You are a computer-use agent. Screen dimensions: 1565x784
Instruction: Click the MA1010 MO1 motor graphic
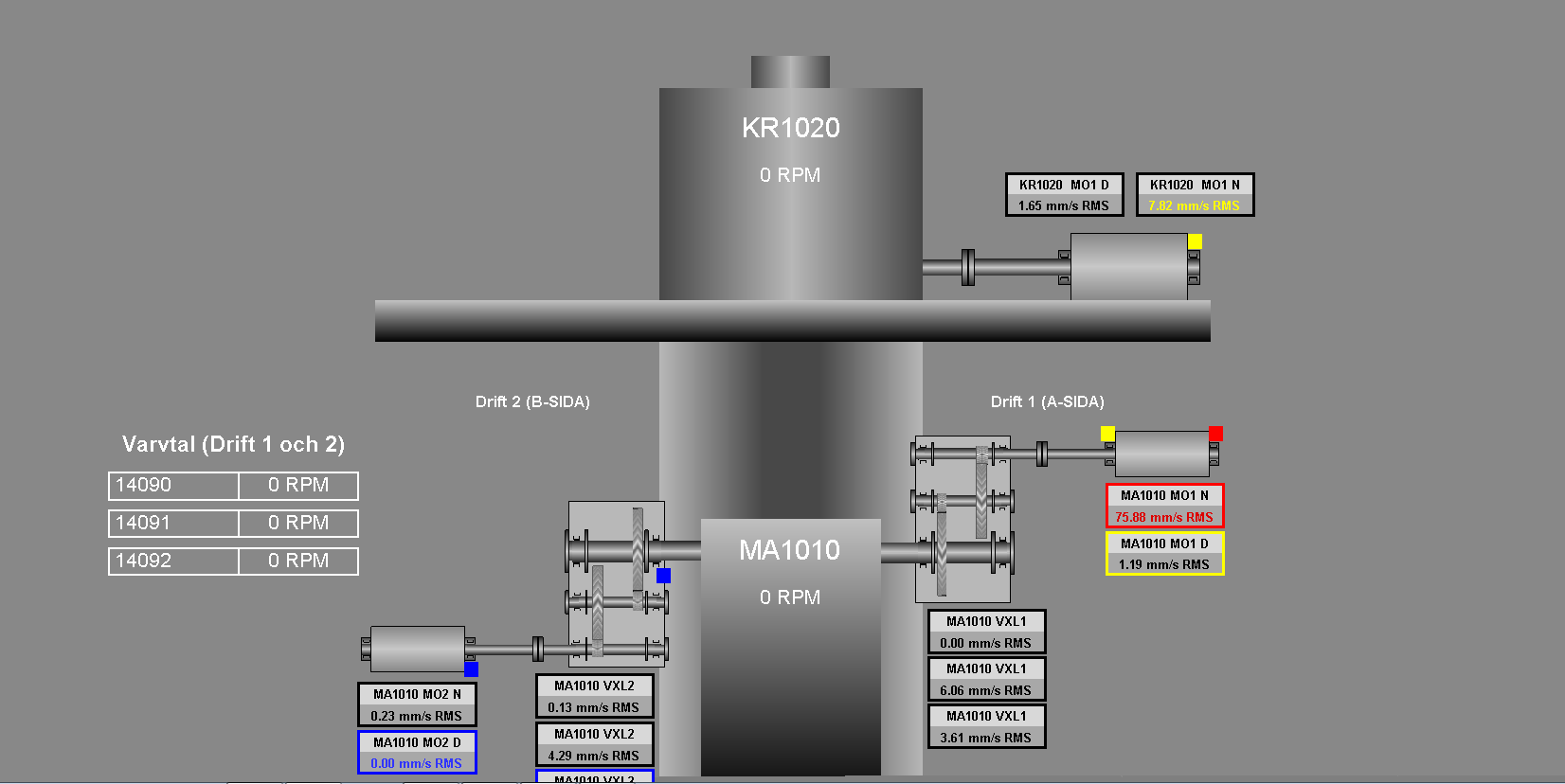pyautogui.click(x=1161, y=454)
